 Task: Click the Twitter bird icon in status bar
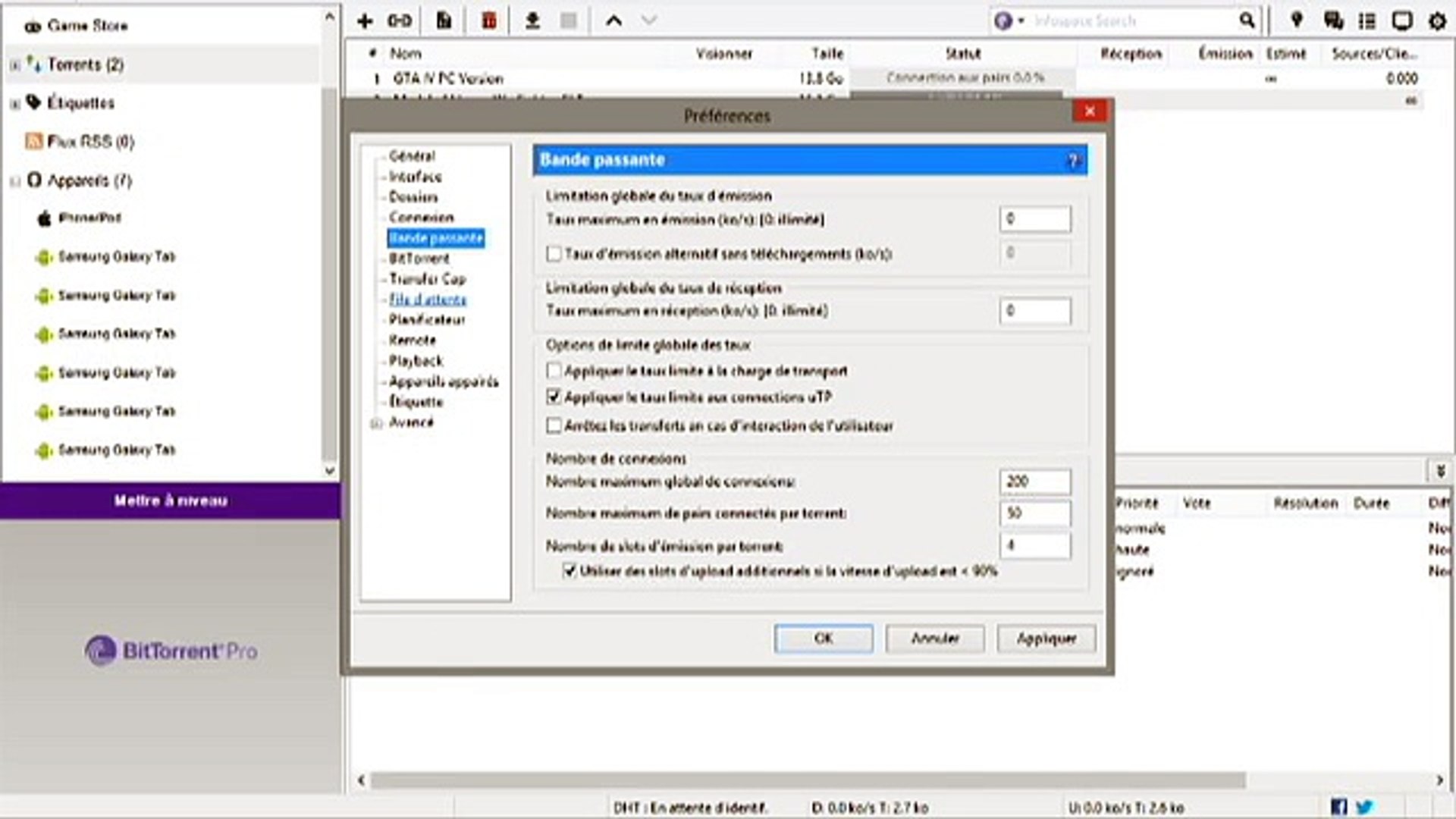coord(1364,807)
